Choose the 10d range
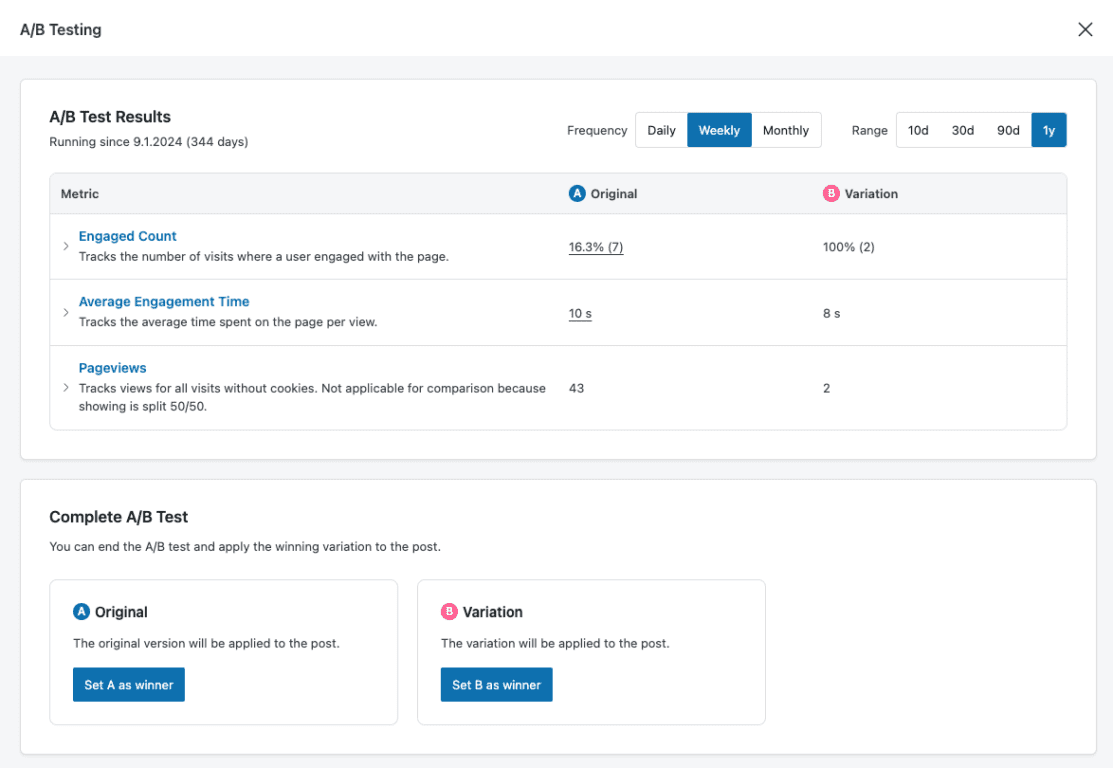The width and height of the screenshot is (1113, 768). tap(918, 130)
